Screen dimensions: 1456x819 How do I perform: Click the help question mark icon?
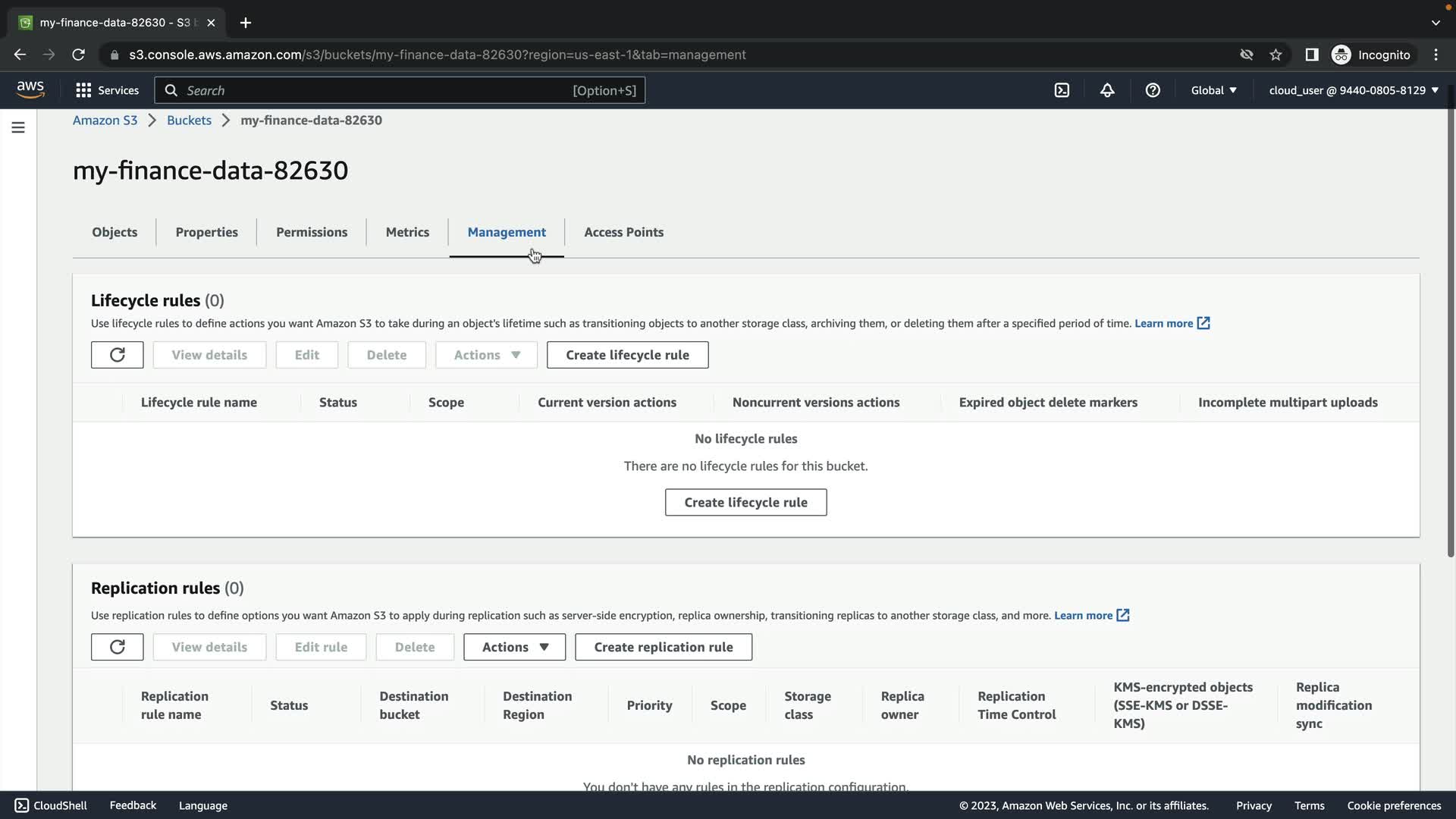[x=1153, y=90]
